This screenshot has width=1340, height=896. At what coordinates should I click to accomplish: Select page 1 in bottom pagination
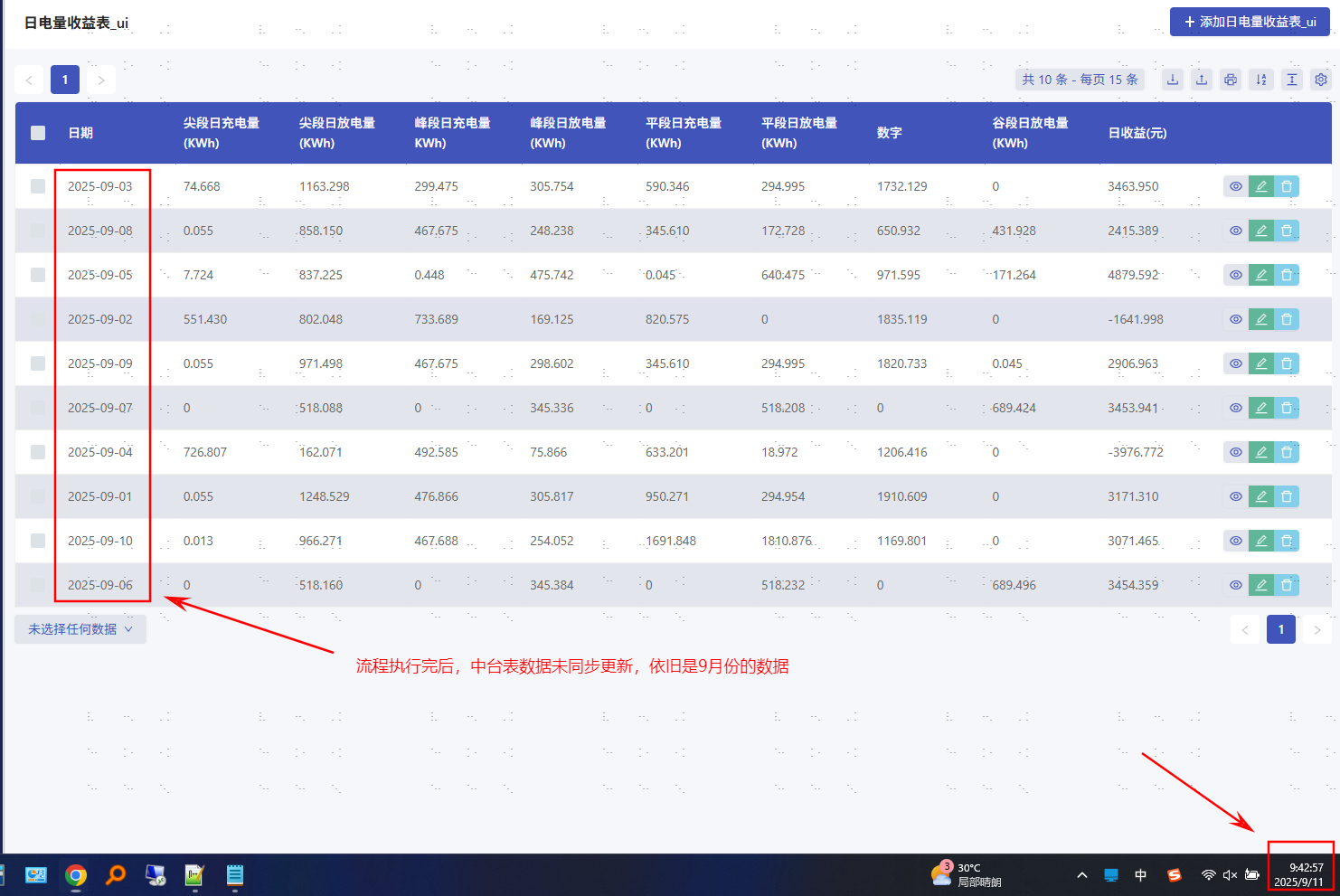pyautogui.click(x=1281, y=629)
